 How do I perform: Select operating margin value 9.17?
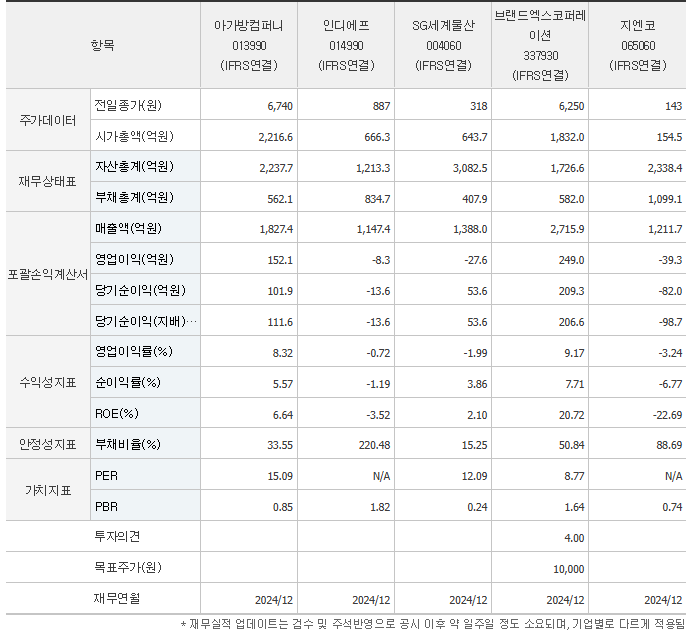pyautogui.click(x=574, y=353)
